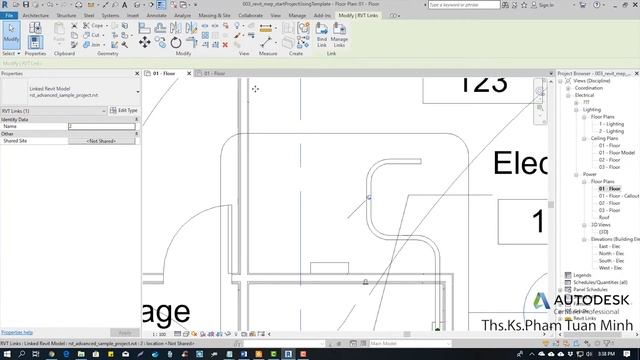Click the Windows Start button

click(x=7, y=354)
